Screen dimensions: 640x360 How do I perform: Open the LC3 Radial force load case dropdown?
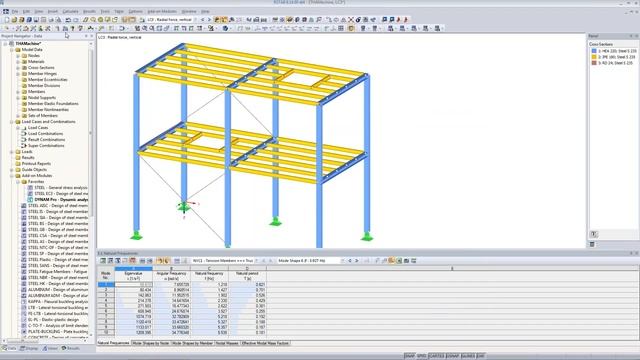click(195, 20)
